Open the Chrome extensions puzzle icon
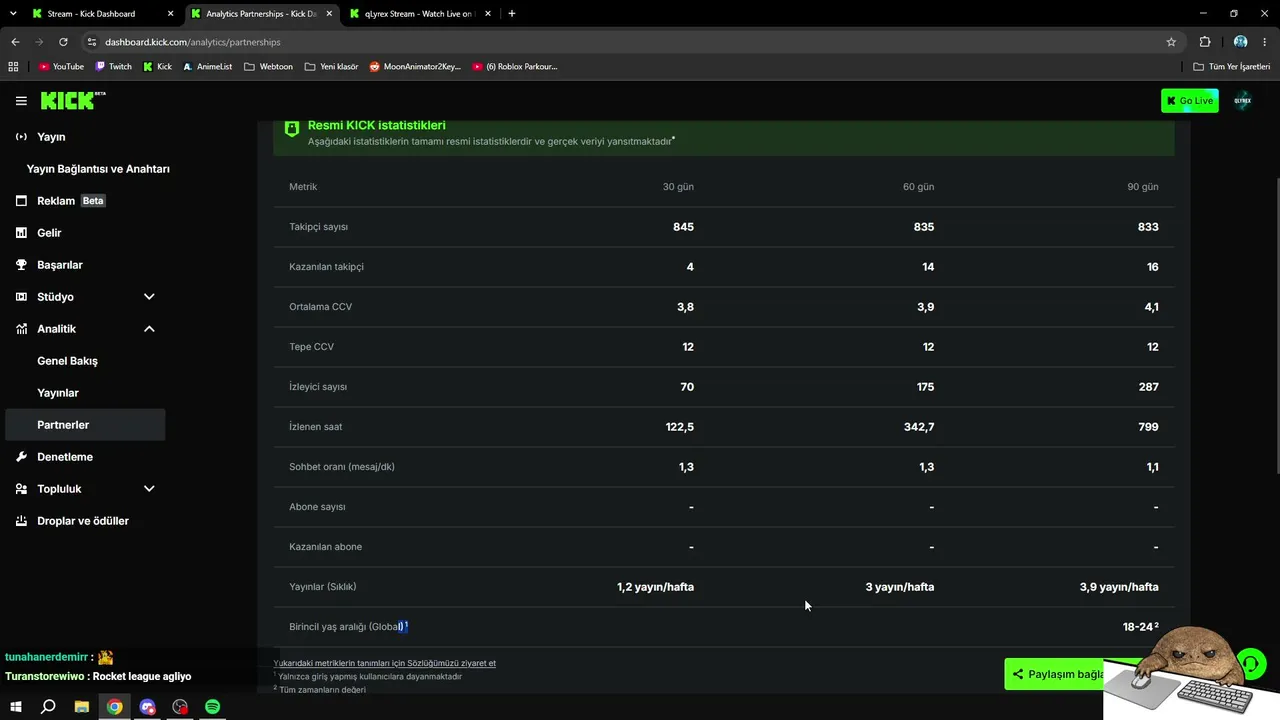This screenshot has width=1280, height=720. (1205, 42)
